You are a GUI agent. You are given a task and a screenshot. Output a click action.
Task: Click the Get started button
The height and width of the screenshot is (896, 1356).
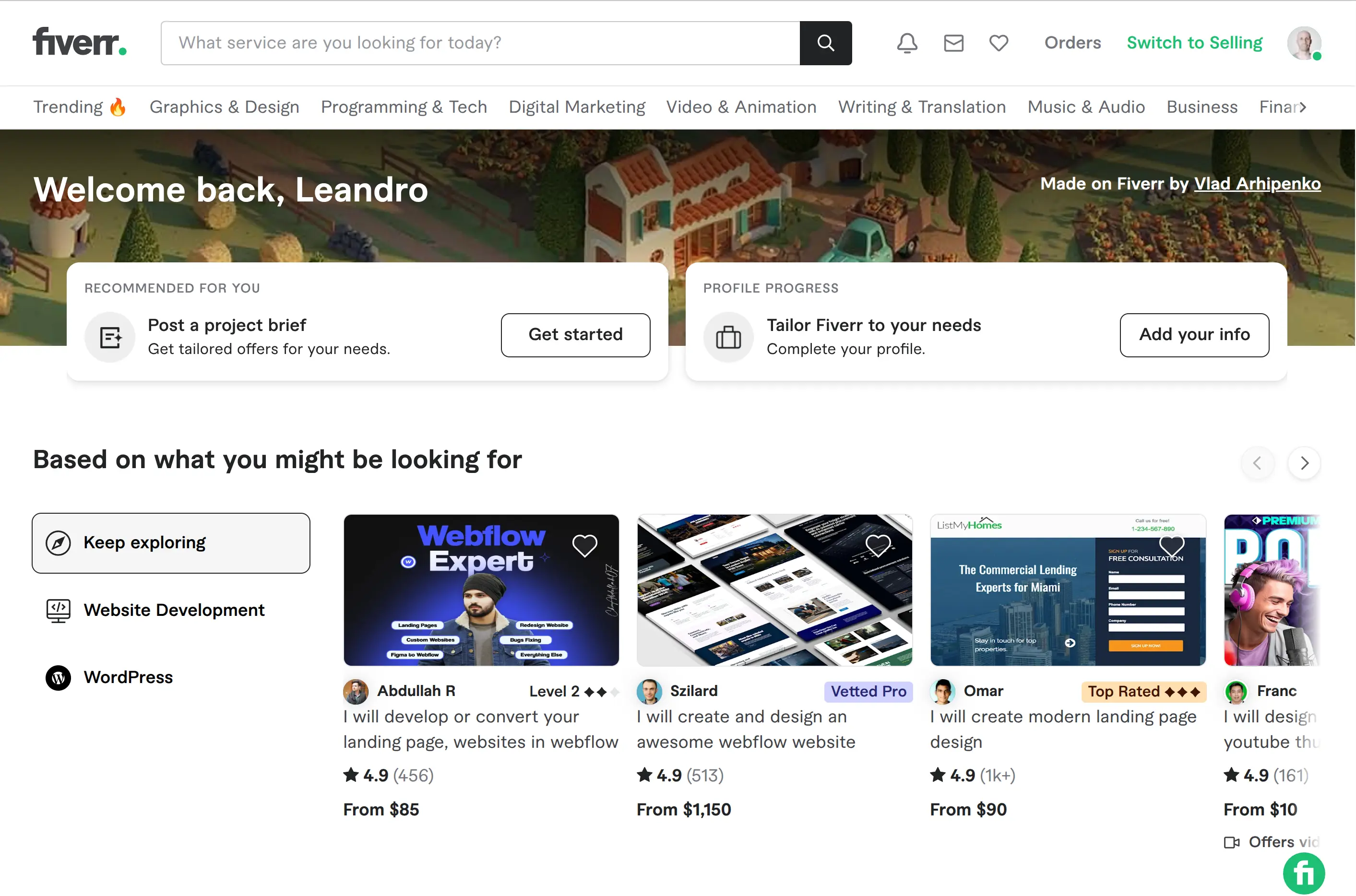coord(575,335)
